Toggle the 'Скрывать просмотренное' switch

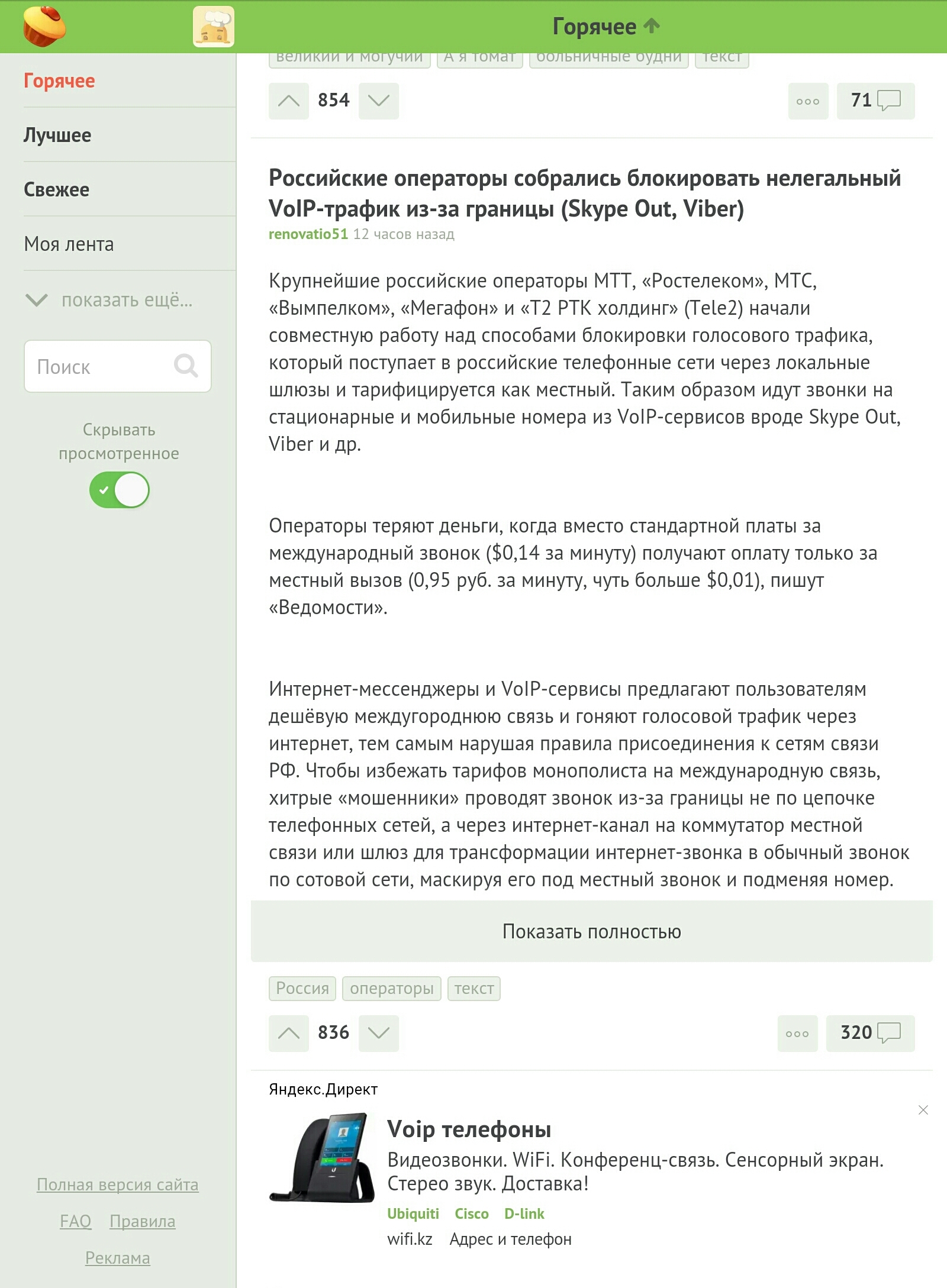(120, 490)
